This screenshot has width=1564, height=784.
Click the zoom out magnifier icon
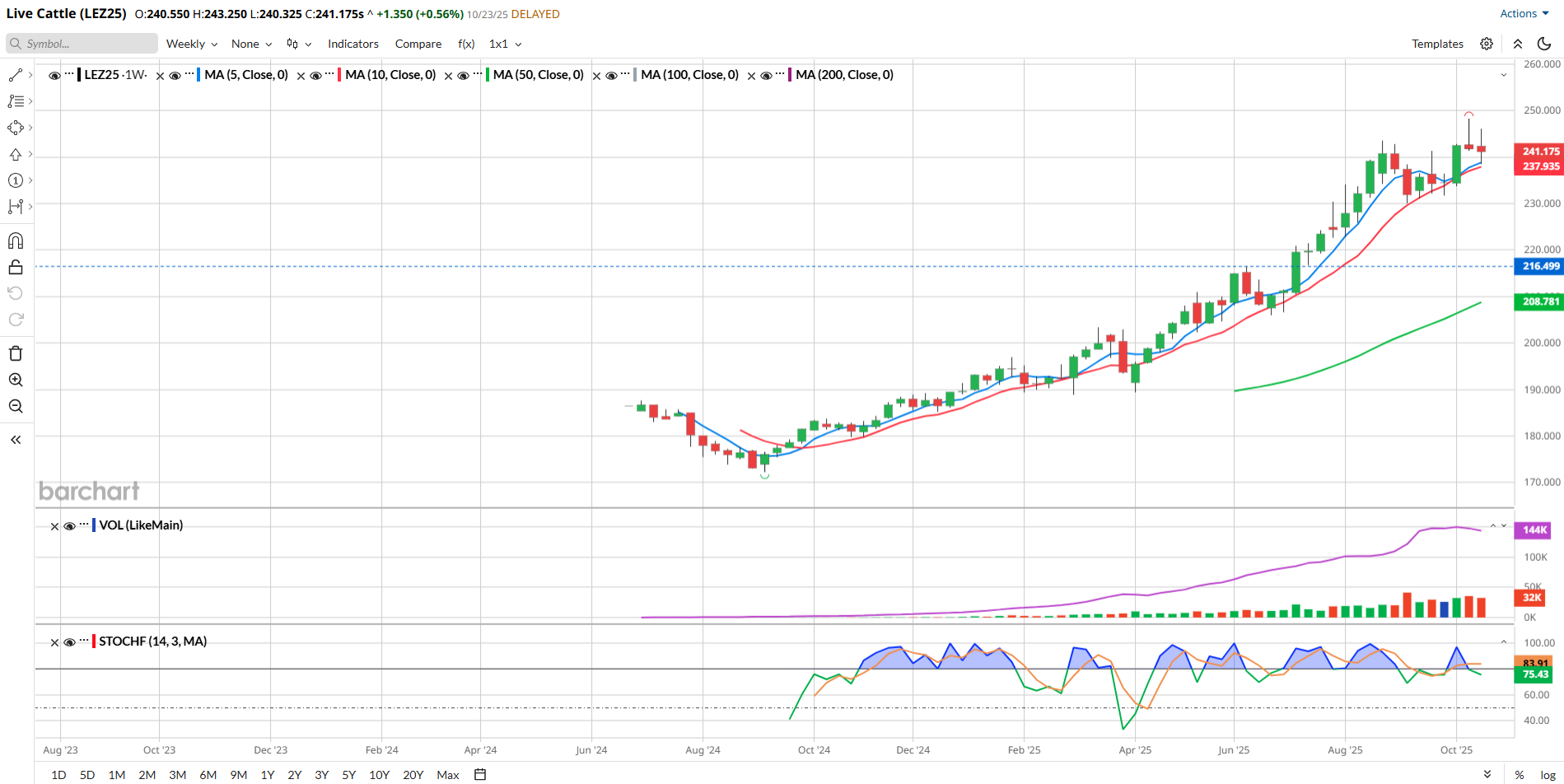16,406
